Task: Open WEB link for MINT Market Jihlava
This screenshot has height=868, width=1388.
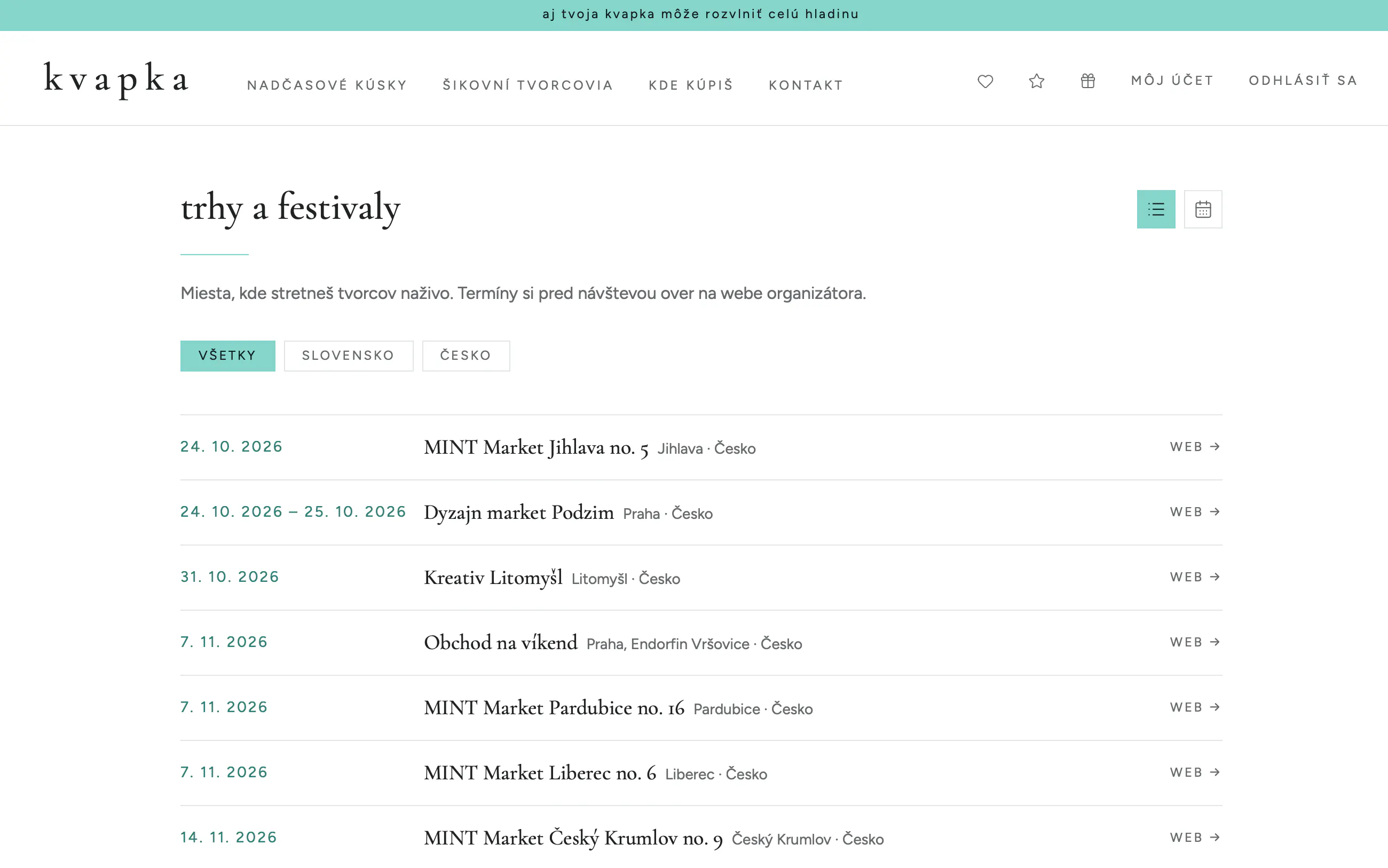Action: click(x=1195, y=447)
